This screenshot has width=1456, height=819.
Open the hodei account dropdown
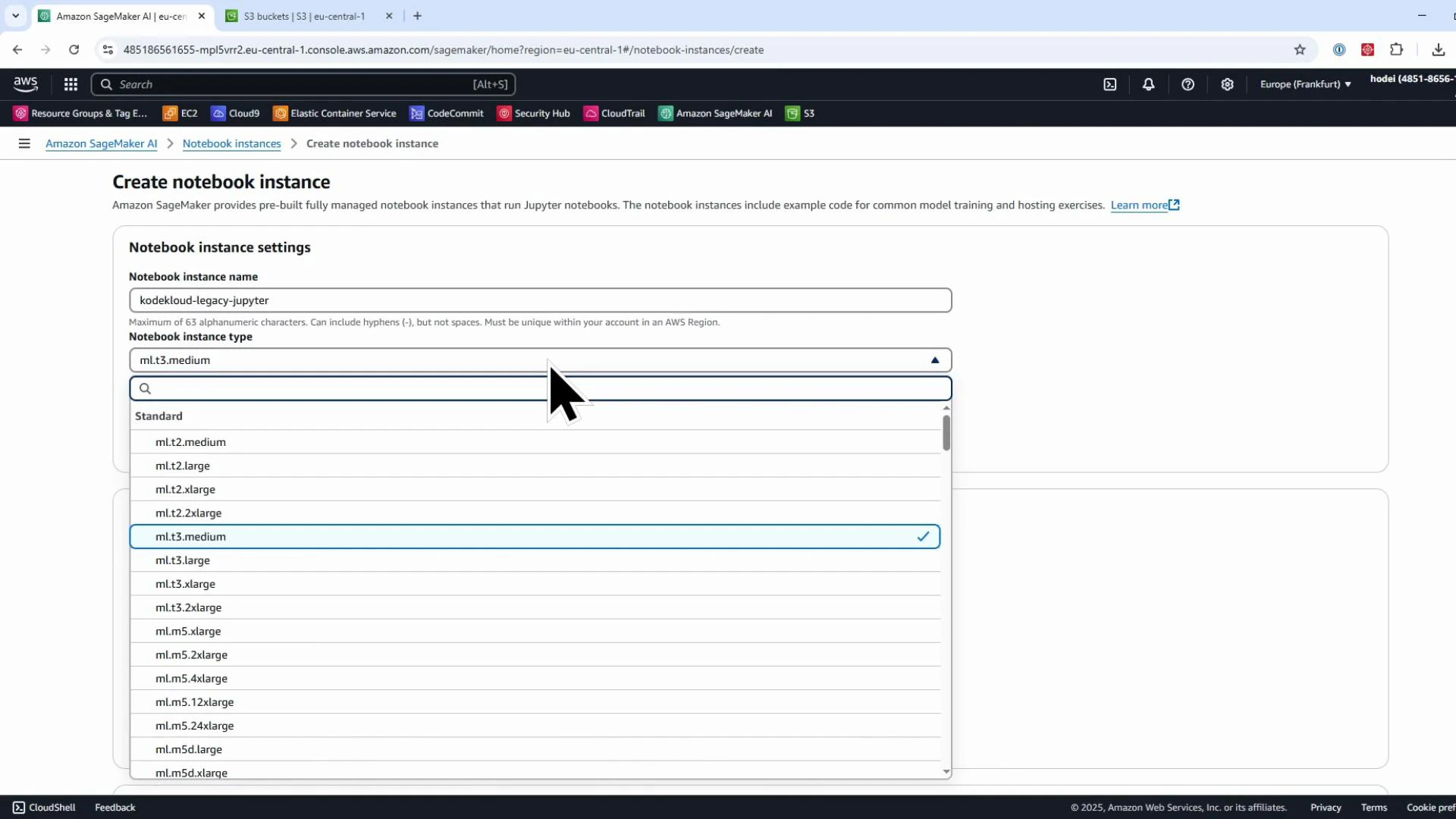point(1410,78)
